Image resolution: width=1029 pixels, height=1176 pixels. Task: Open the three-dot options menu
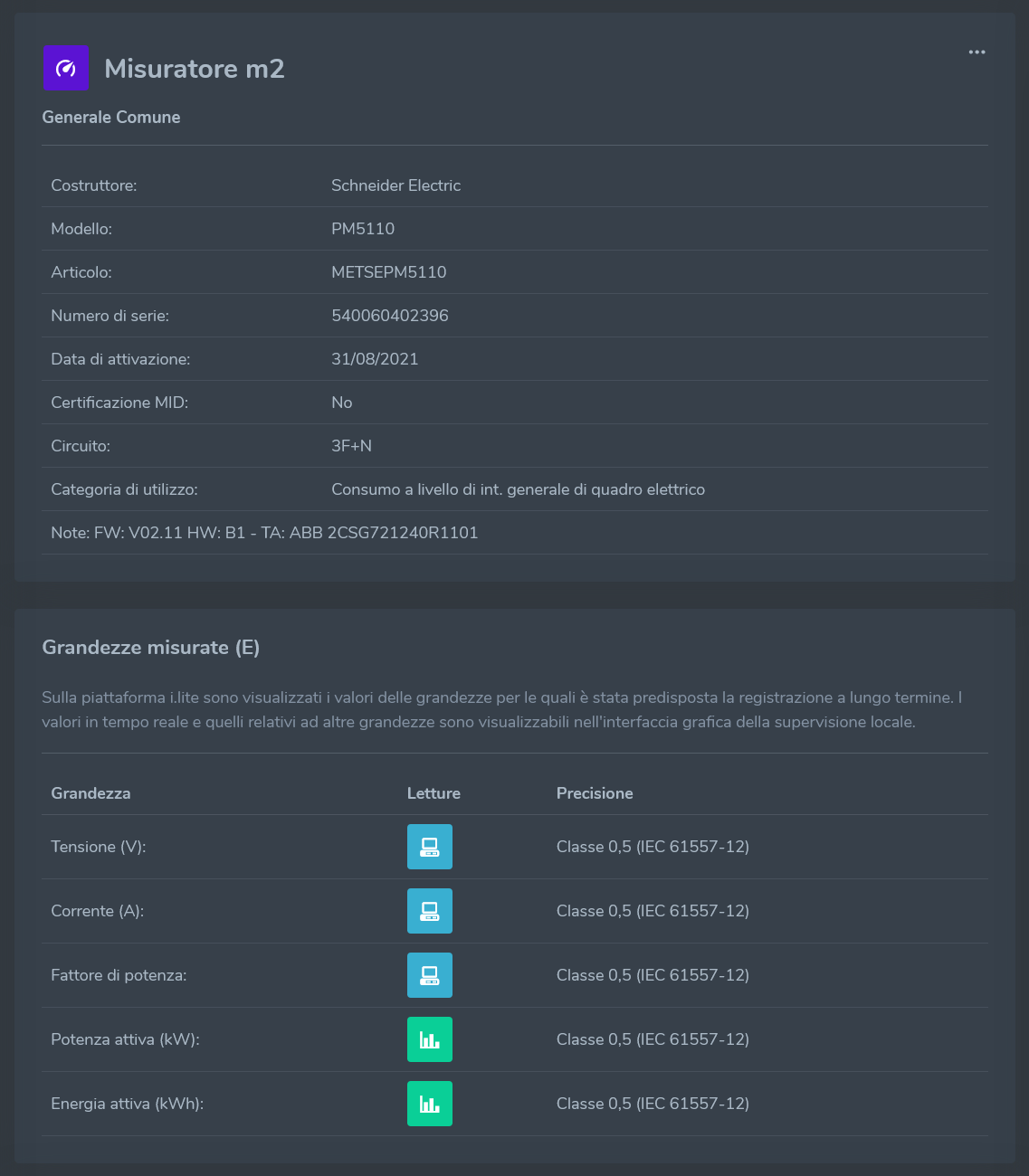click(977, 52)
